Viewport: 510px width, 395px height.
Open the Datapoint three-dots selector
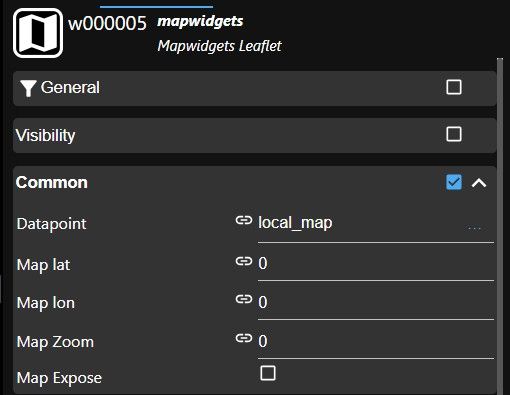(x=474, y=228)
